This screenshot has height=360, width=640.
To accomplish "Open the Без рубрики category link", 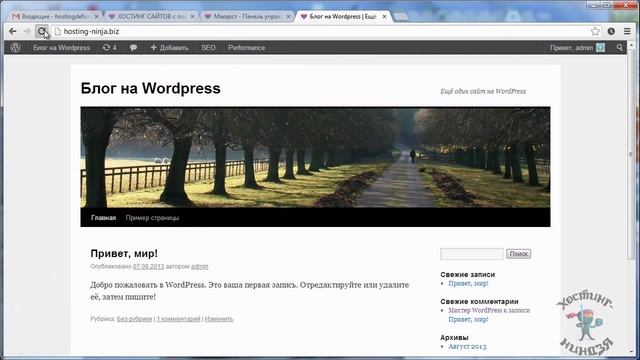I will point(134,319).
